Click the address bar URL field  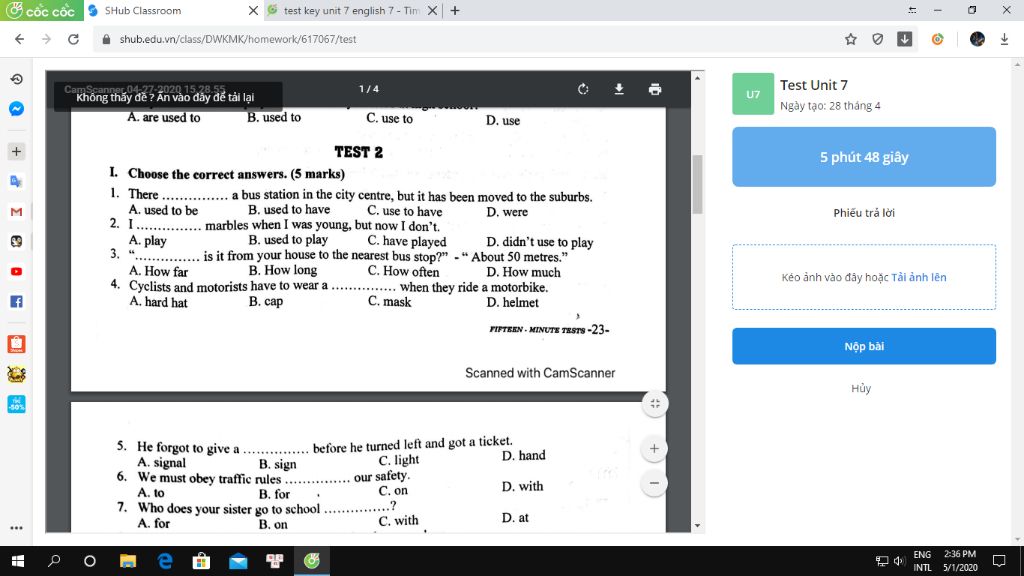coord(465,39)
